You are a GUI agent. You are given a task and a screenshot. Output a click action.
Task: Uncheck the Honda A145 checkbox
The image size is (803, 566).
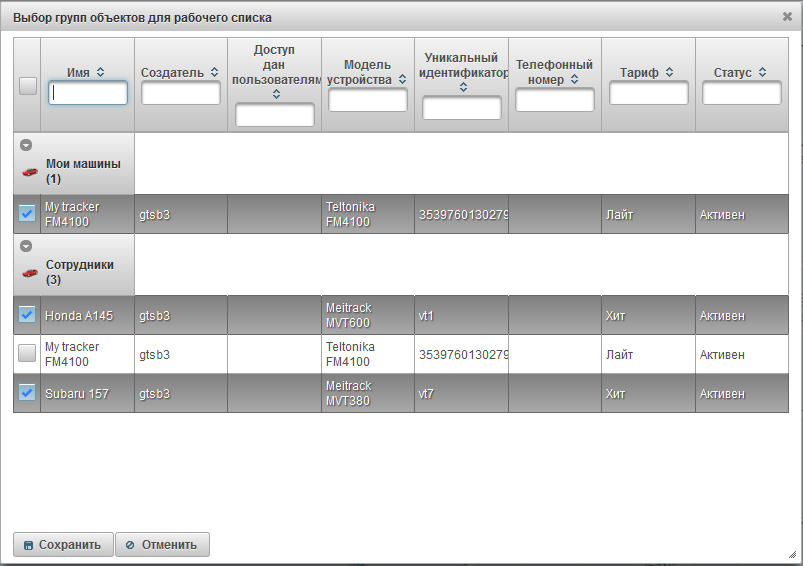27,315
